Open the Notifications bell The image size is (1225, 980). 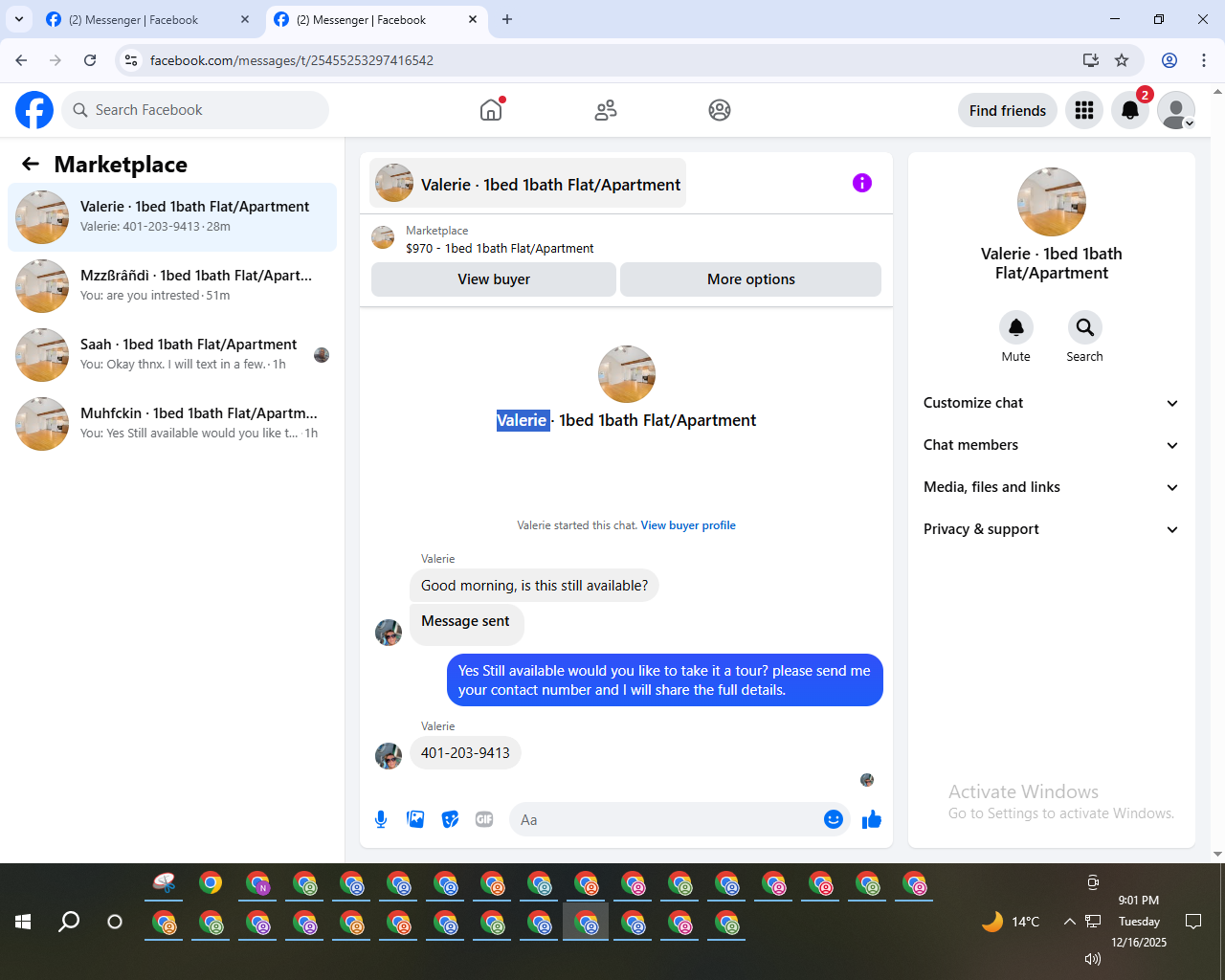pos(1130,110)
